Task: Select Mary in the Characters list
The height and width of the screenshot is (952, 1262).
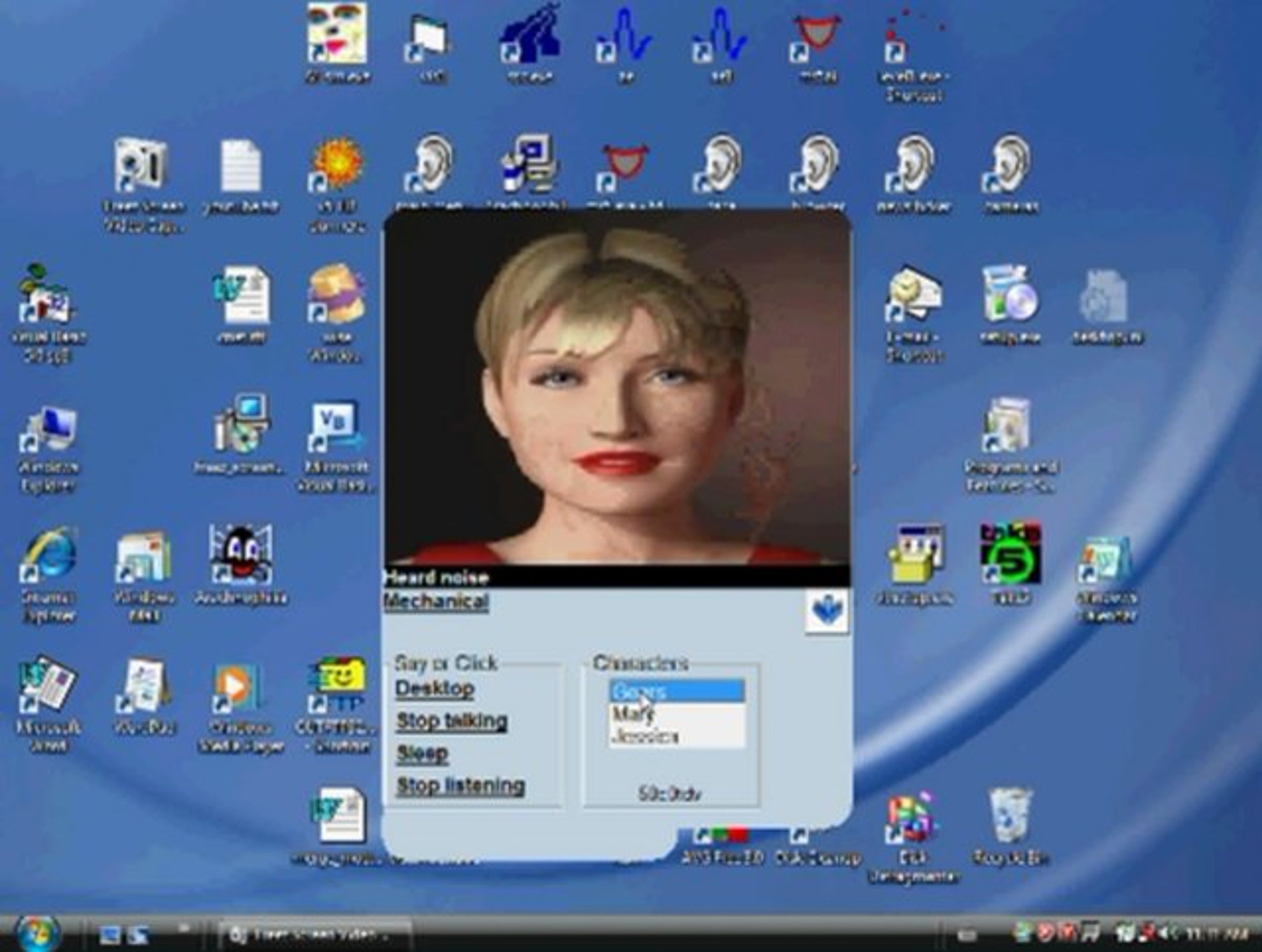Action: (677, 714)
